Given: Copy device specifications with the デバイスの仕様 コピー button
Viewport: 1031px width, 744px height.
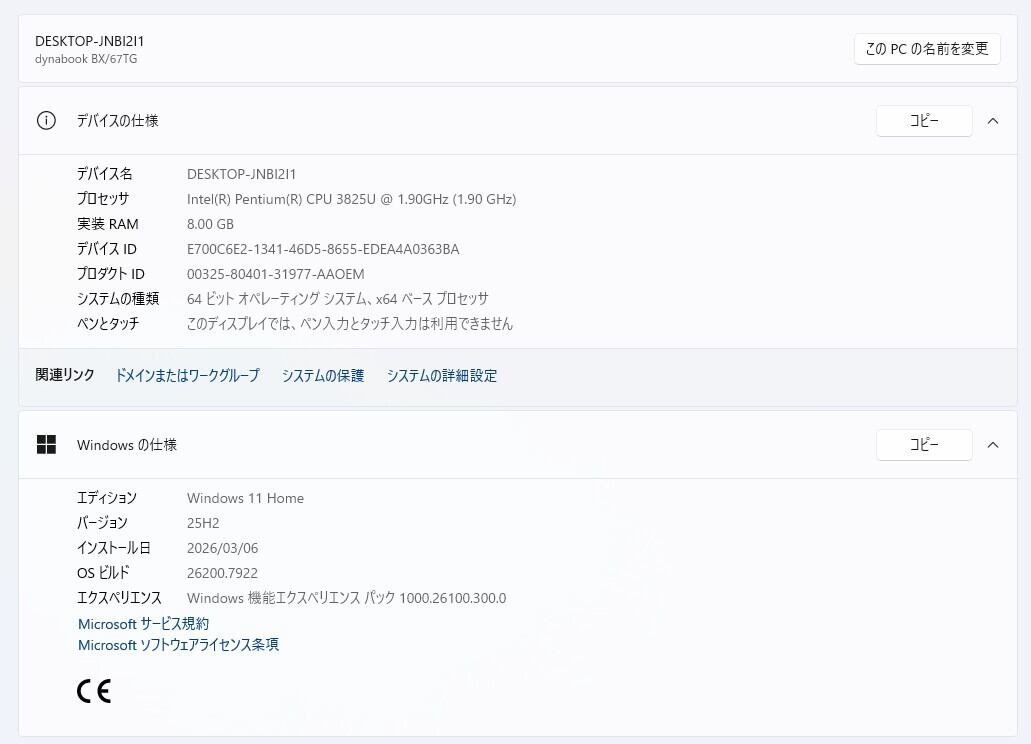Looking at the screenshot, I should tap(924, 121).
